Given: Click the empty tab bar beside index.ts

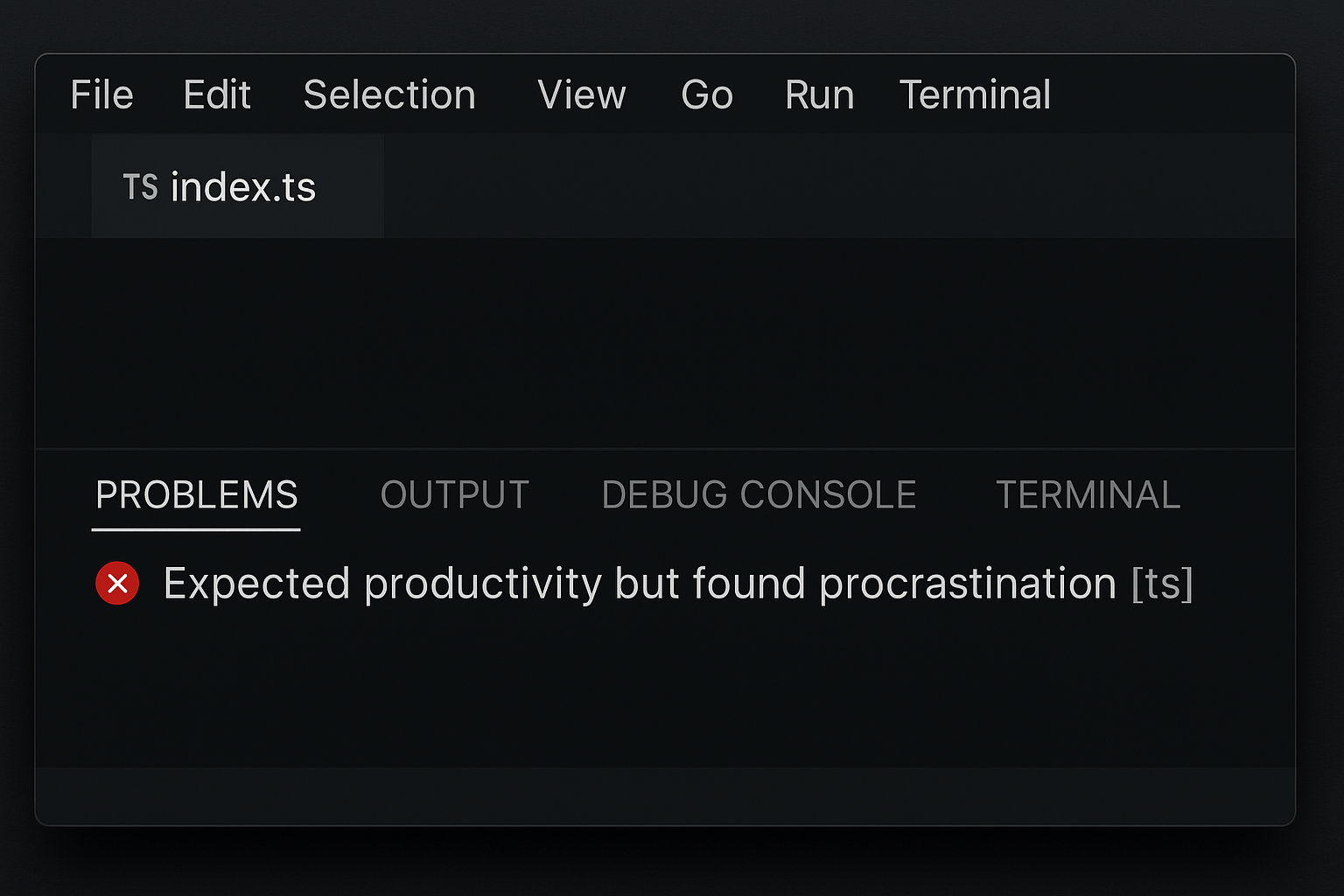Looking at the screenshot, I should pos(838,186).
